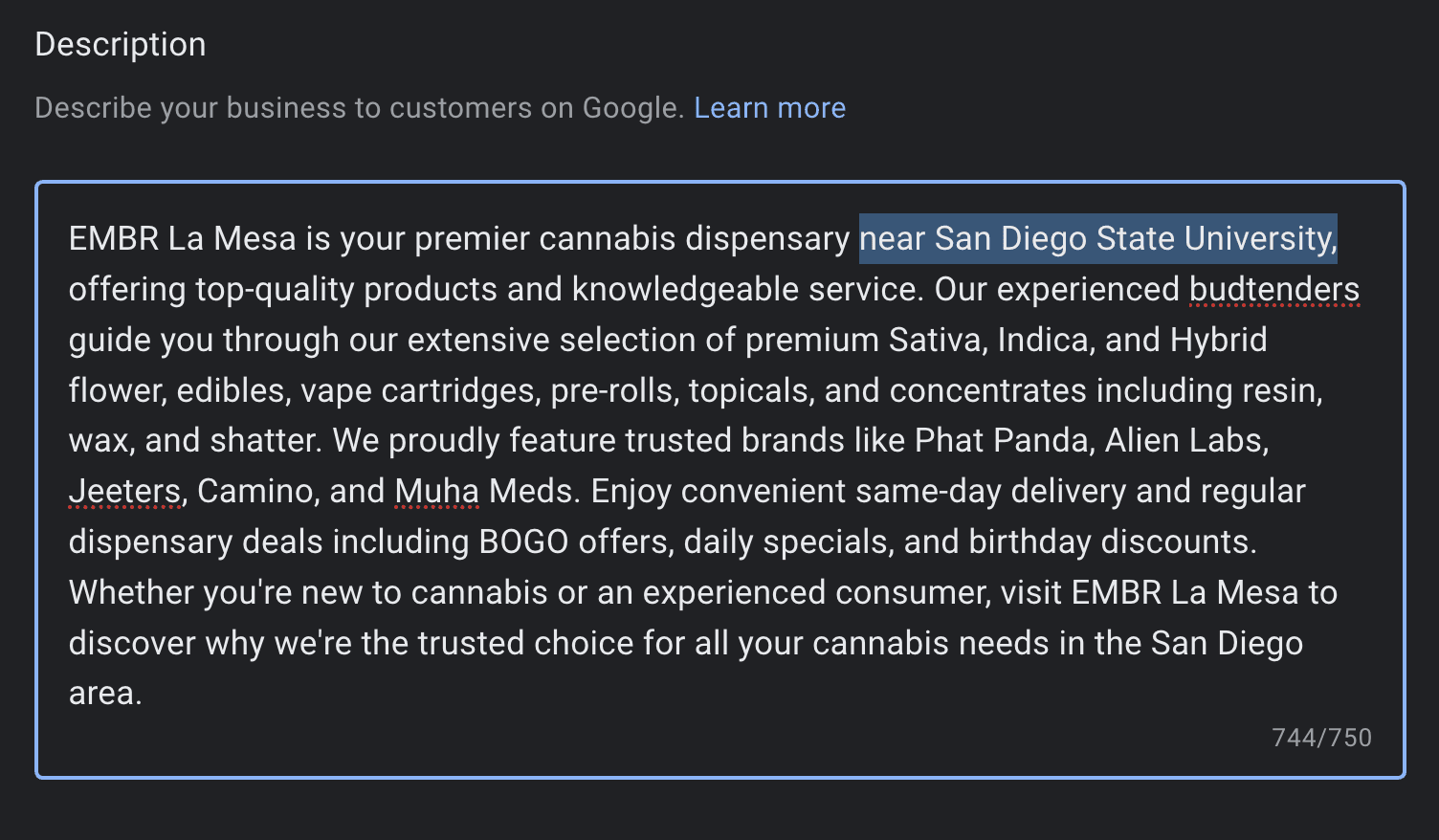This screenshot has height=840, width=1439.
Task: Click the highlighted "near San Diego State University" text
Action: coord(1097,238)
